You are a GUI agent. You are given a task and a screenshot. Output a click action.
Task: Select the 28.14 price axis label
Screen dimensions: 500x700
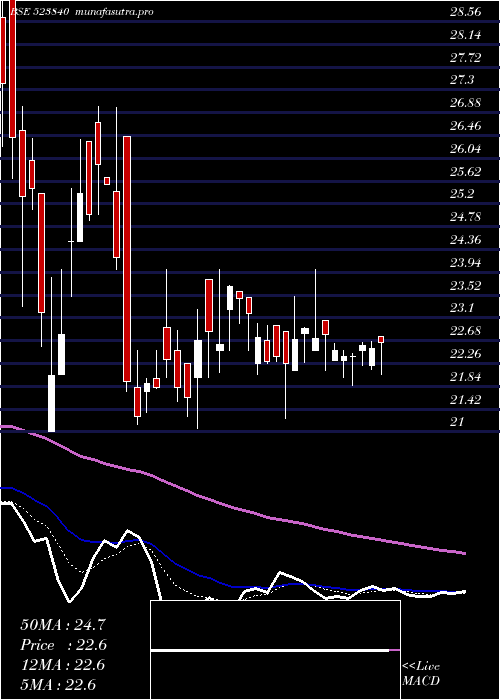[x=466, y=35]
